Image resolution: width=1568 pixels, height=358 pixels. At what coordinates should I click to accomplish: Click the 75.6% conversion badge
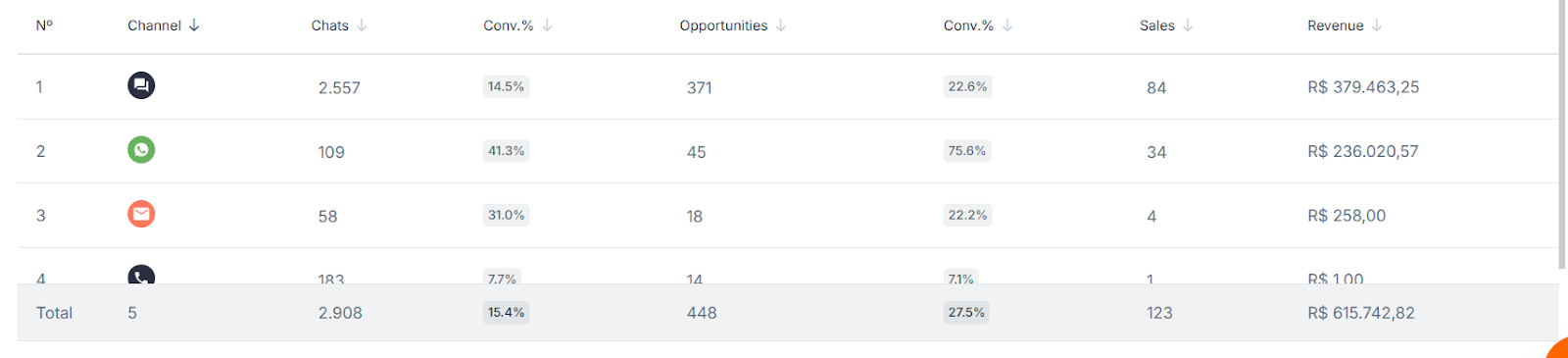tap(967, 151)
